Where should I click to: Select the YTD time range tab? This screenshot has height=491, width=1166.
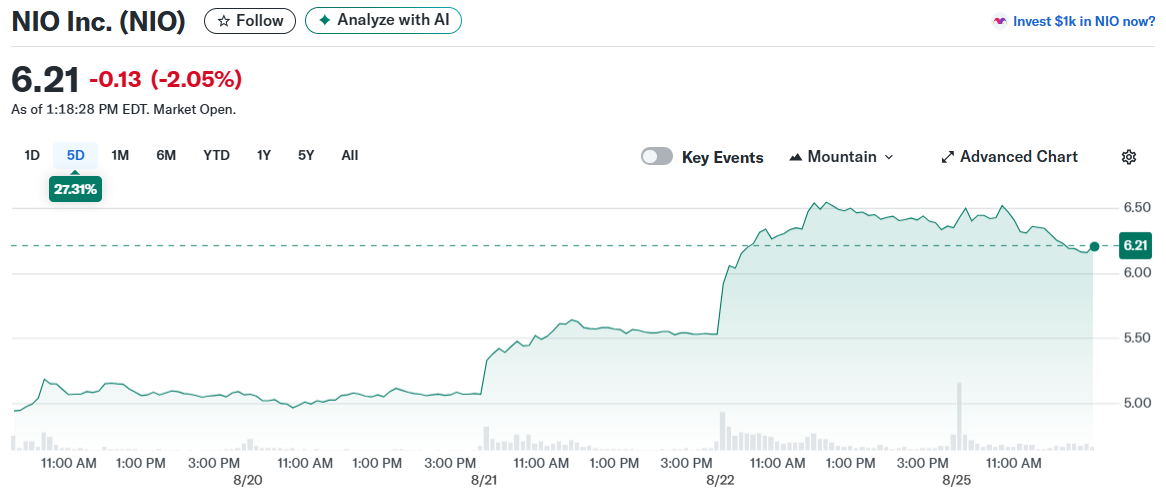click(x=216, y=155)
